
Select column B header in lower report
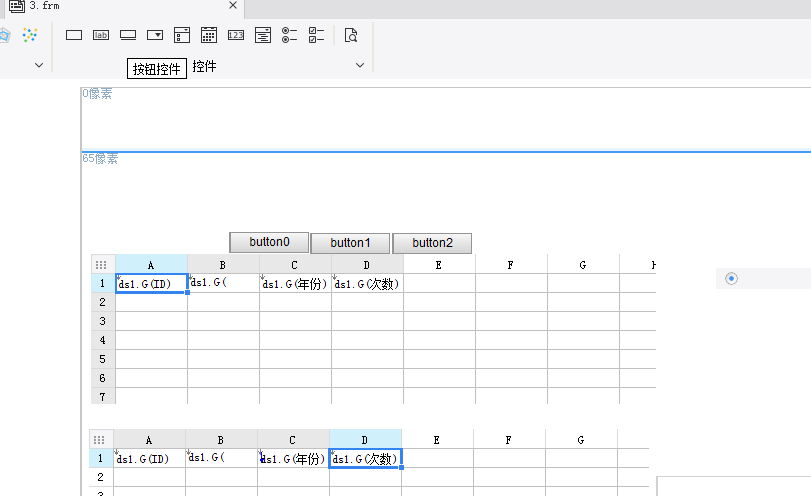tap(221, 440)
